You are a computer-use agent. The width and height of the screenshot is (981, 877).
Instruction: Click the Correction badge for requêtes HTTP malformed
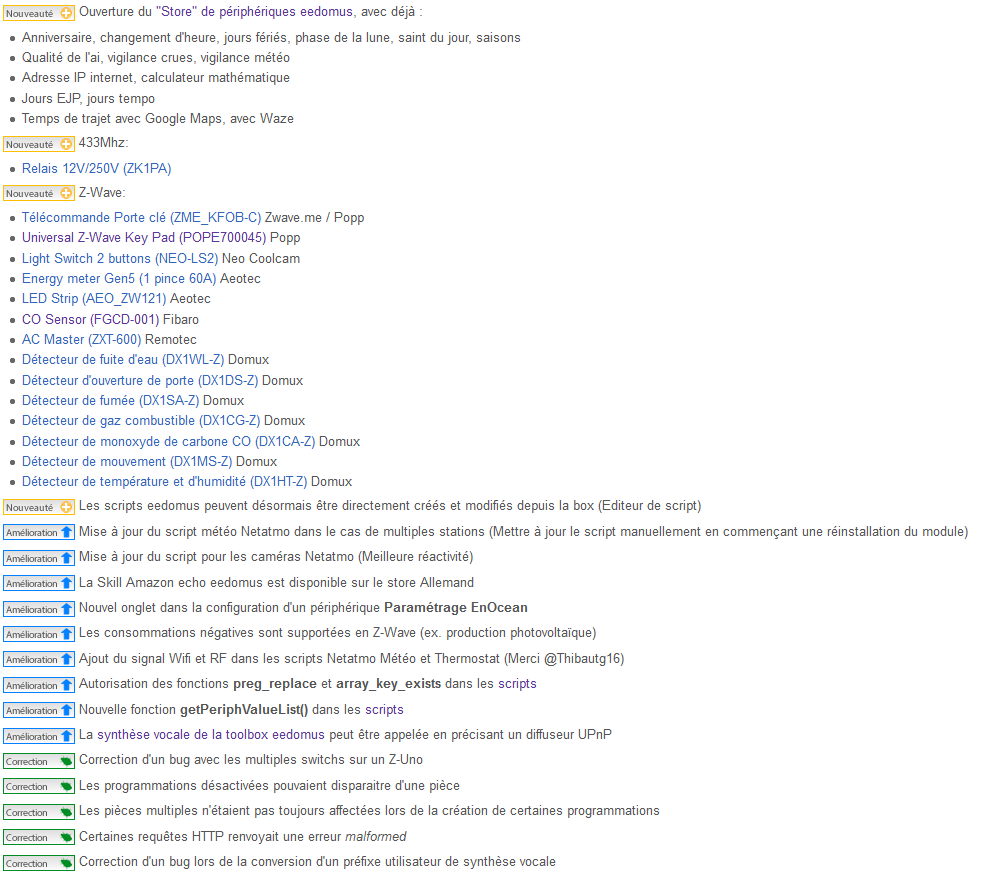[39, 838]
